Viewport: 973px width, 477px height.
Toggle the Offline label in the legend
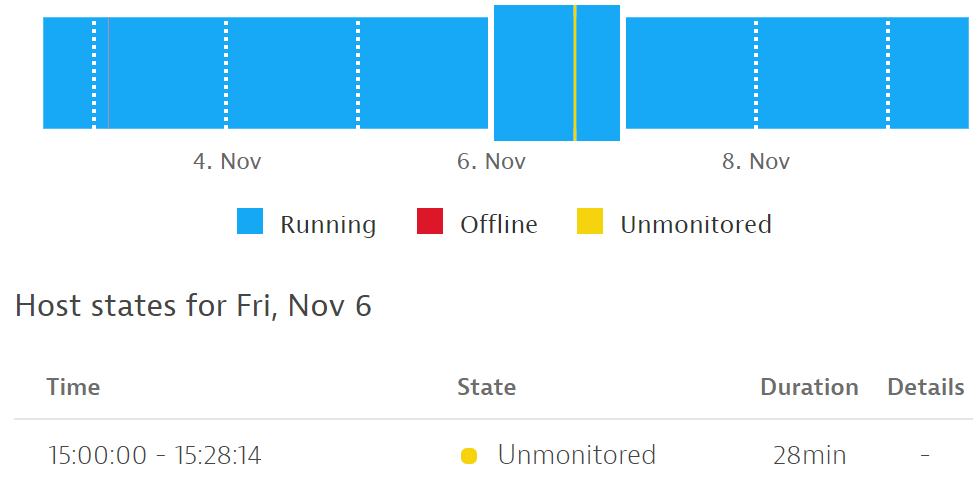(498, 224)
